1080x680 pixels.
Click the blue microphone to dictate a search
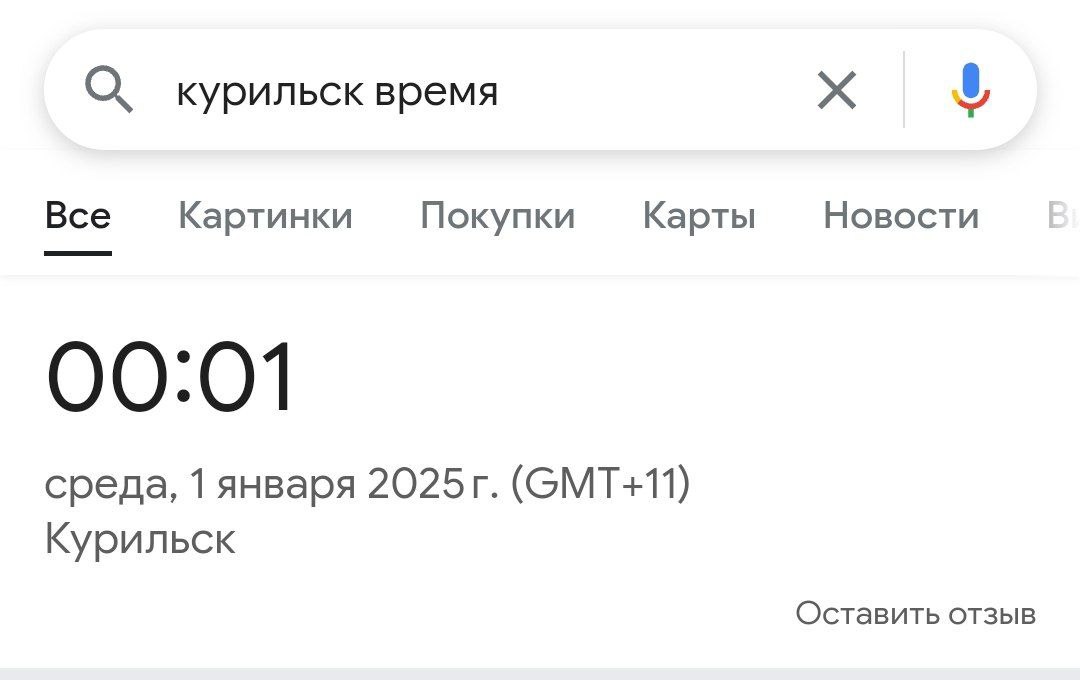point(968,90)
